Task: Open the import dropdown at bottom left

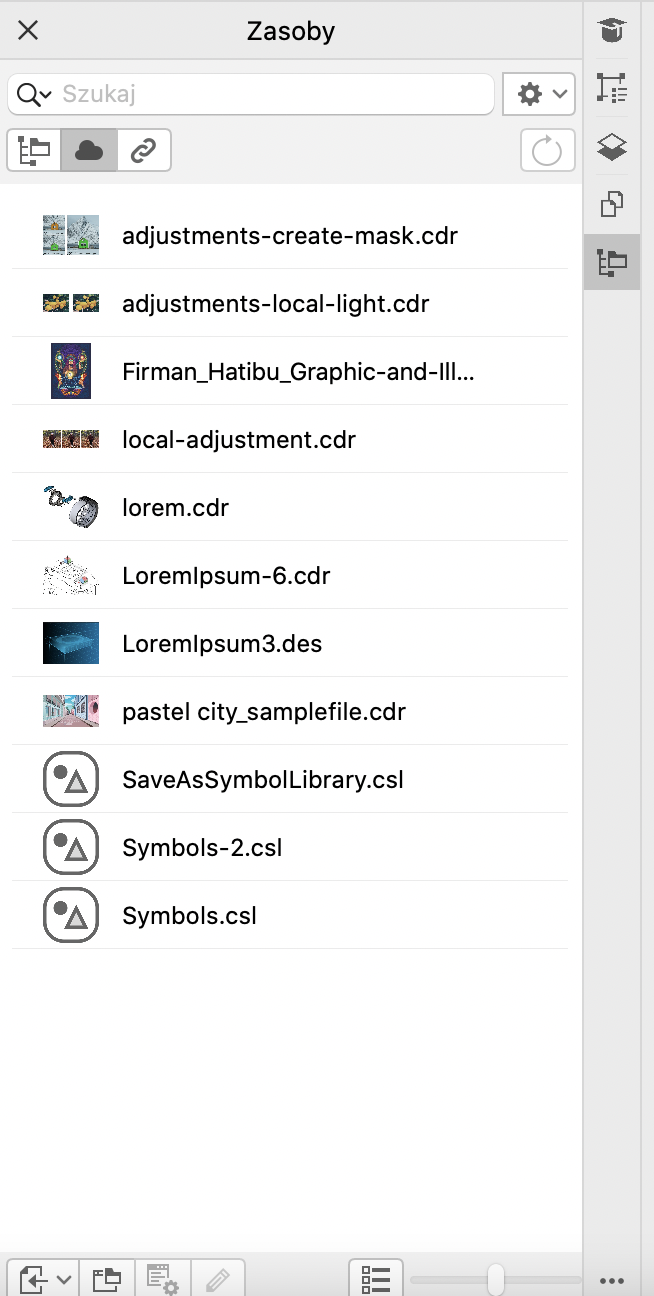Action: tap(43, 1279)
